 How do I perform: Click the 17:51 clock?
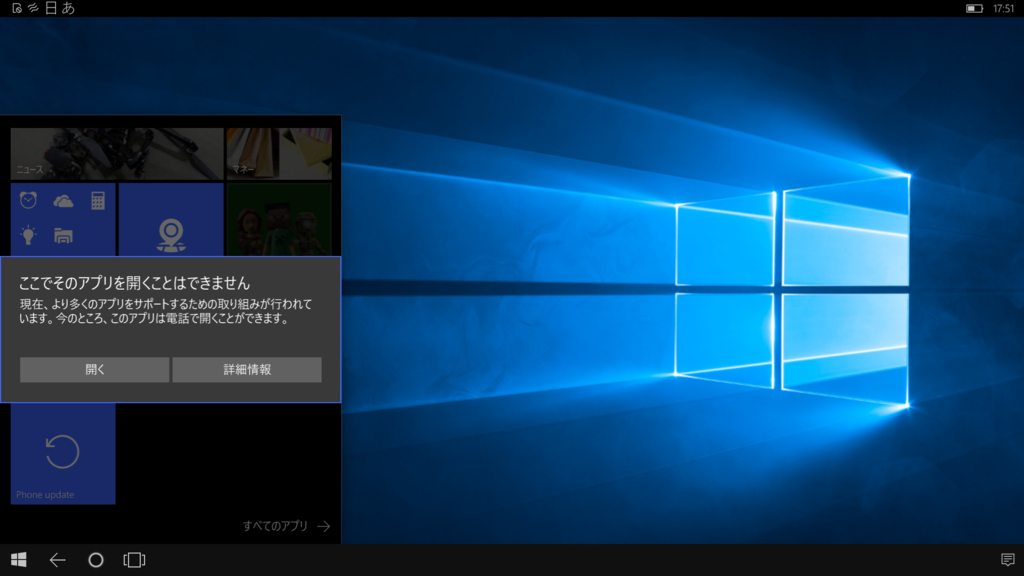click(x=1004, y=8)
